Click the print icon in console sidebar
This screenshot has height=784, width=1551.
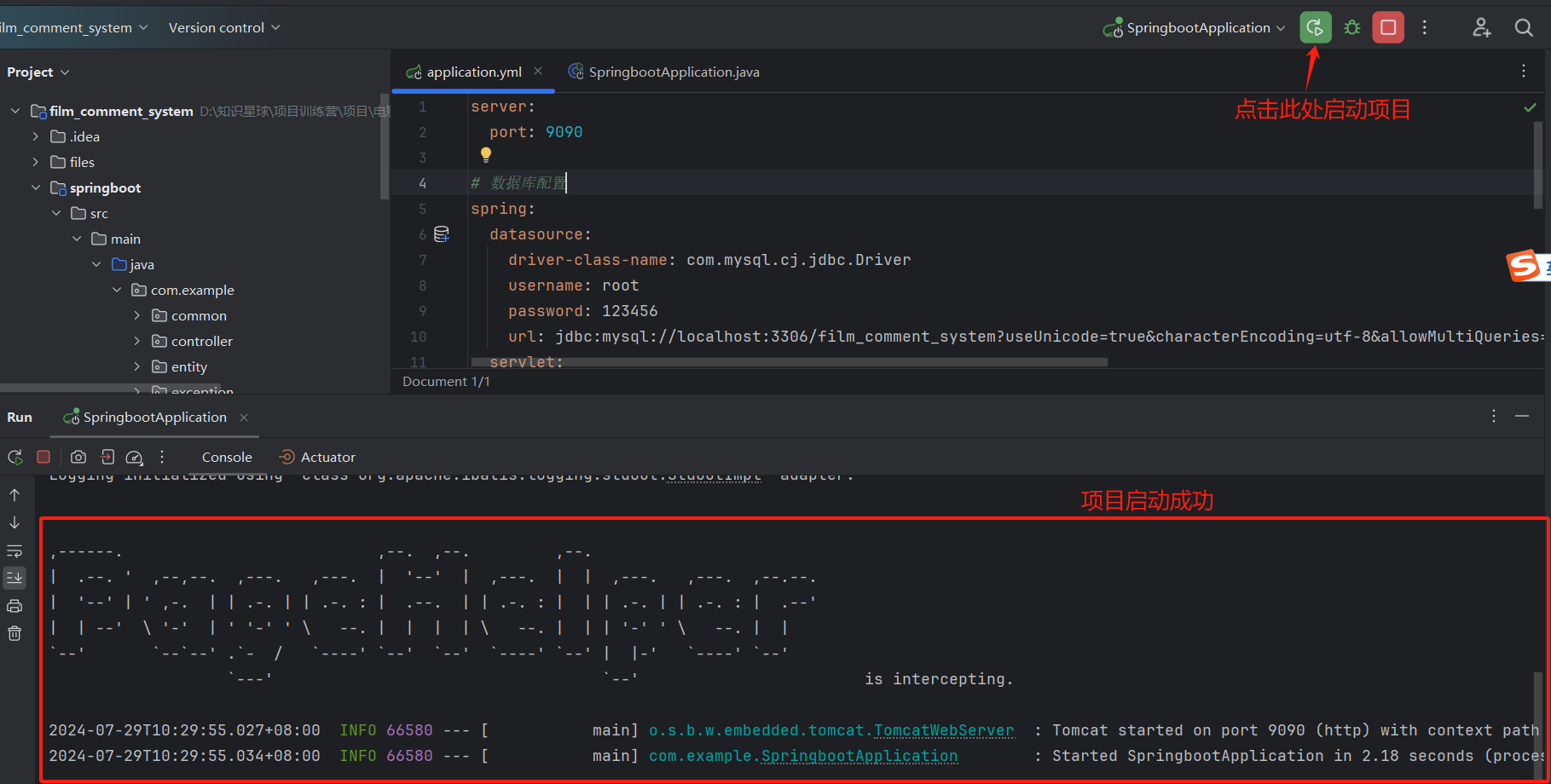pyautogui.click(x=14, y=606)
